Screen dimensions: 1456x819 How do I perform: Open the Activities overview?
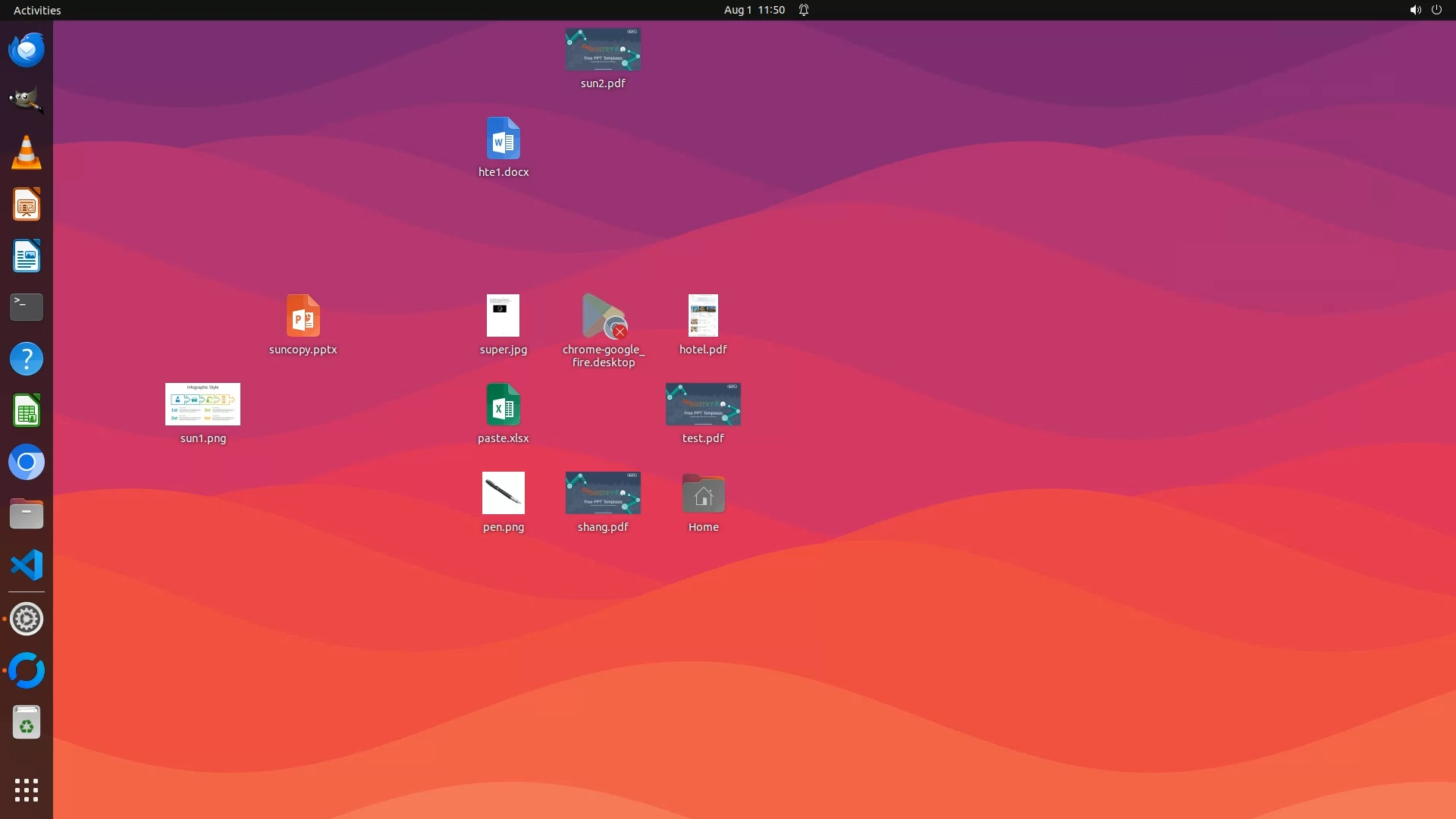click(37, 10)
